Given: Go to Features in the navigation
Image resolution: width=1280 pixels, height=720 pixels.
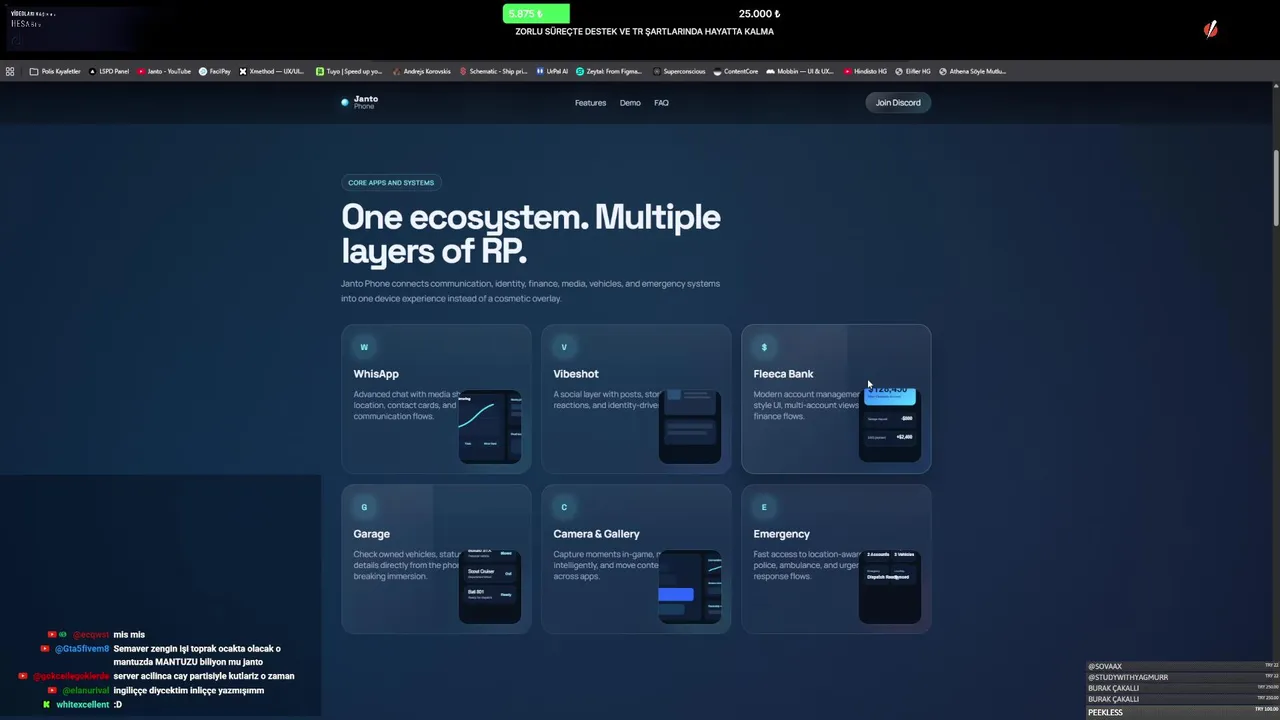Looking at the screenshot, I should [590, 103].
